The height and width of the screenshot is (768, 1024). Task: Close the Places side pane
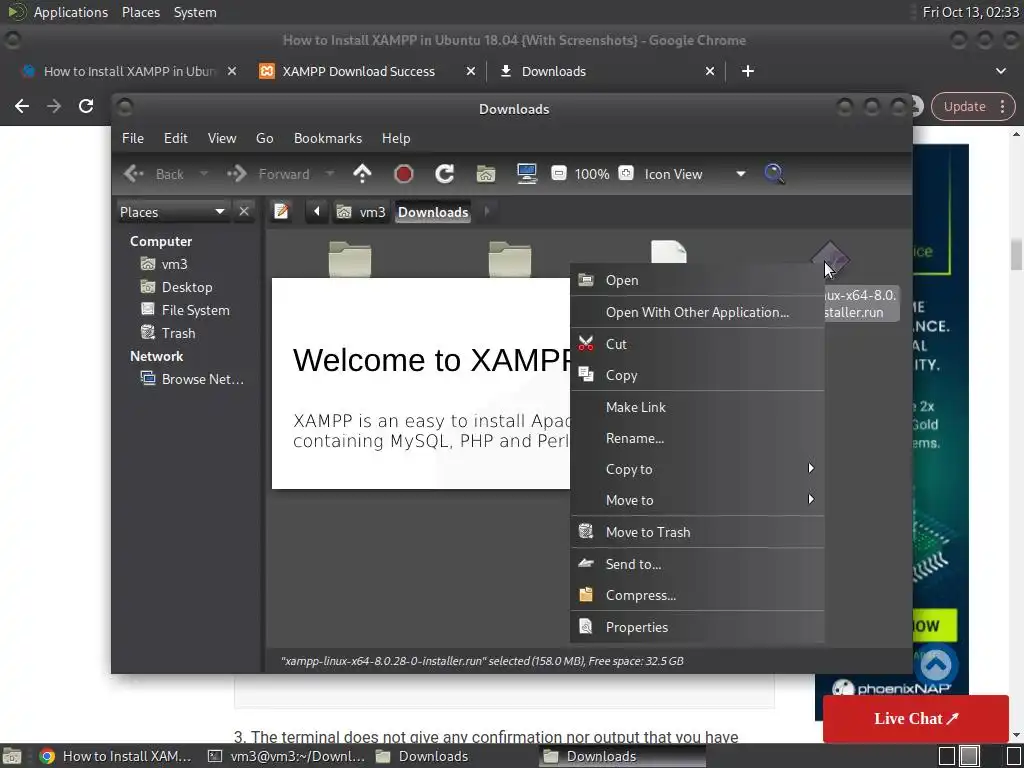[x=244, y=212]
